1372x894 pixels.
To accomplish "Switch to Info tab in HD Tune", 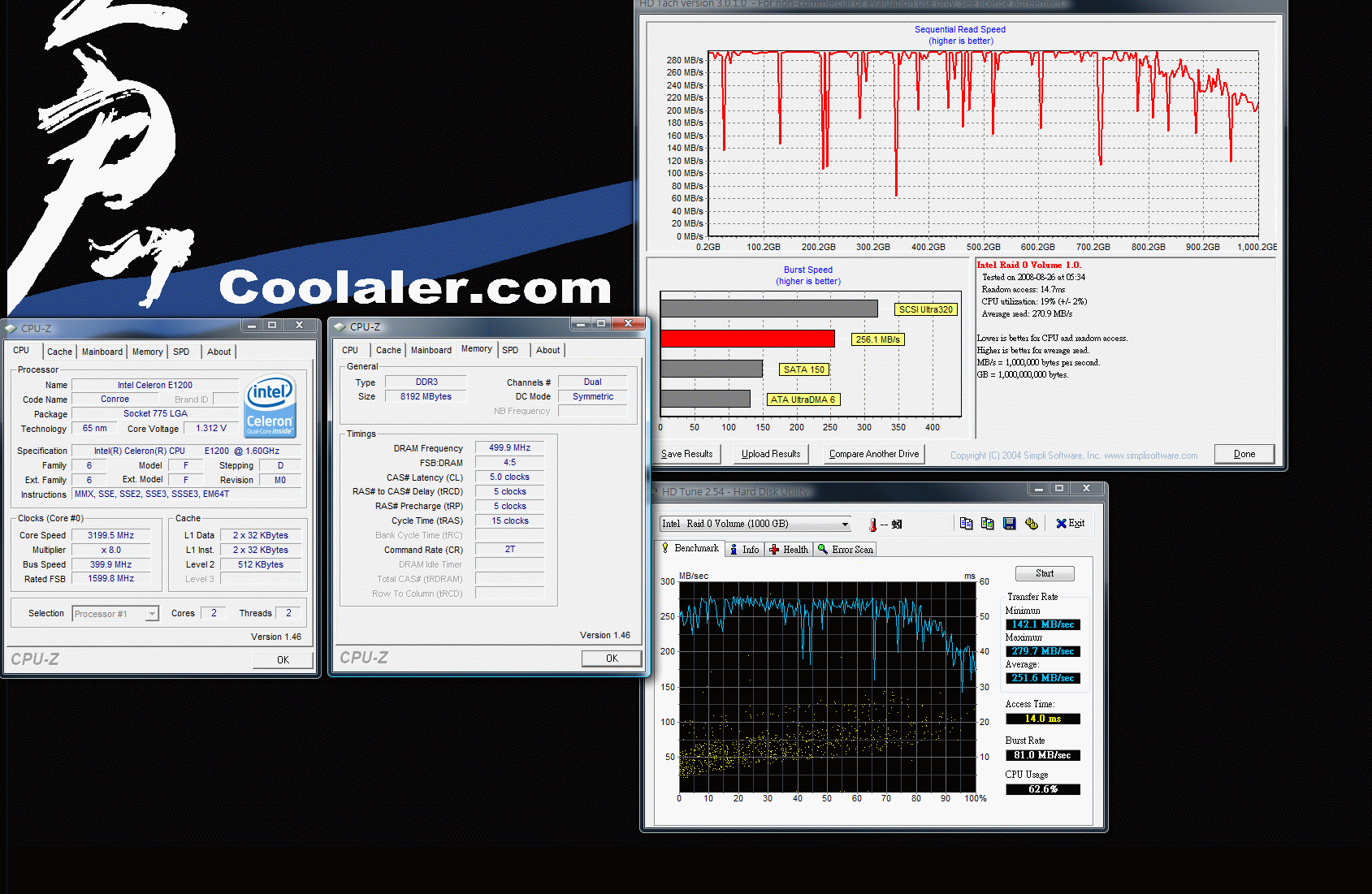I will 745,550.
